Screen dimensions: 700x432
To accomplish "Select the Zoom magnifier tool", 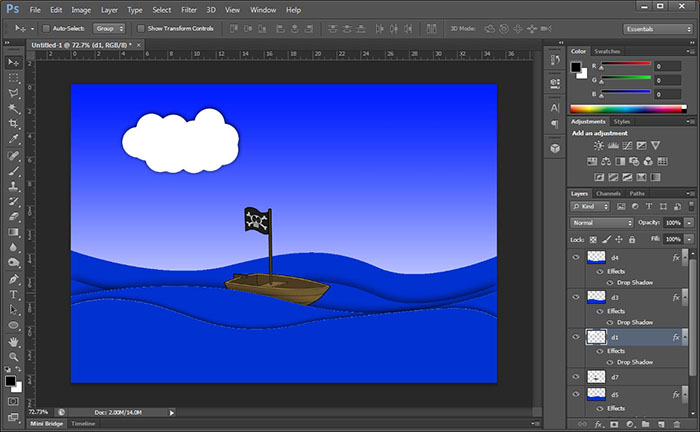I will tap(14, 356).
